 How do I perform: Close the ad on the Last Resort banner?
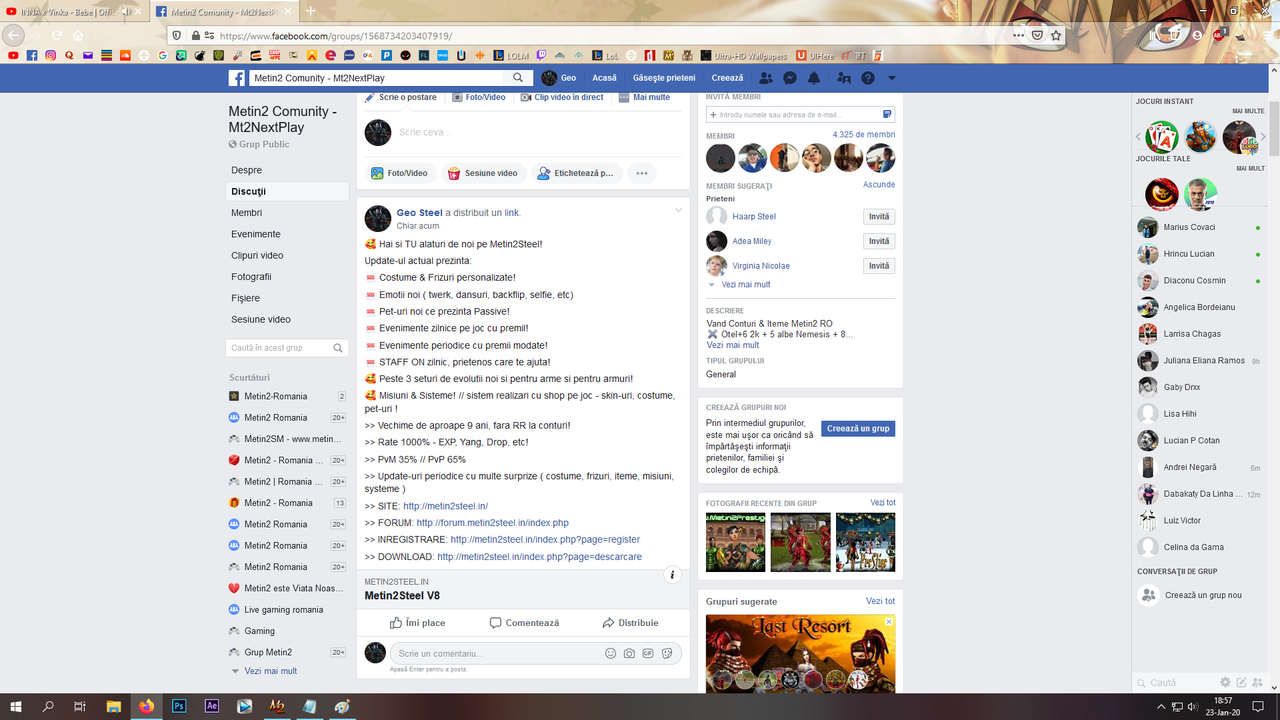[x=889, y=621]
